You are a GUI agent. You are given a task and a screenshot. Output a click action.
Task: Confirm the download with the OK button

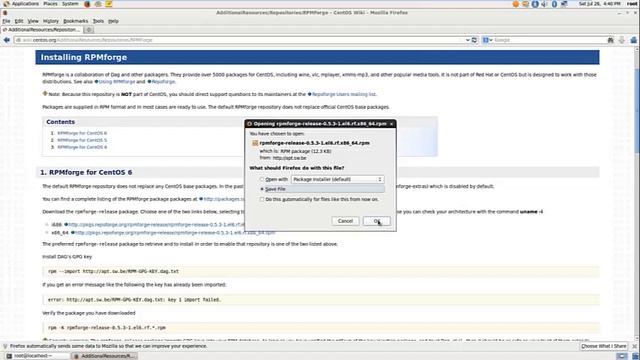pyautogui.click(x=376, y=221)
